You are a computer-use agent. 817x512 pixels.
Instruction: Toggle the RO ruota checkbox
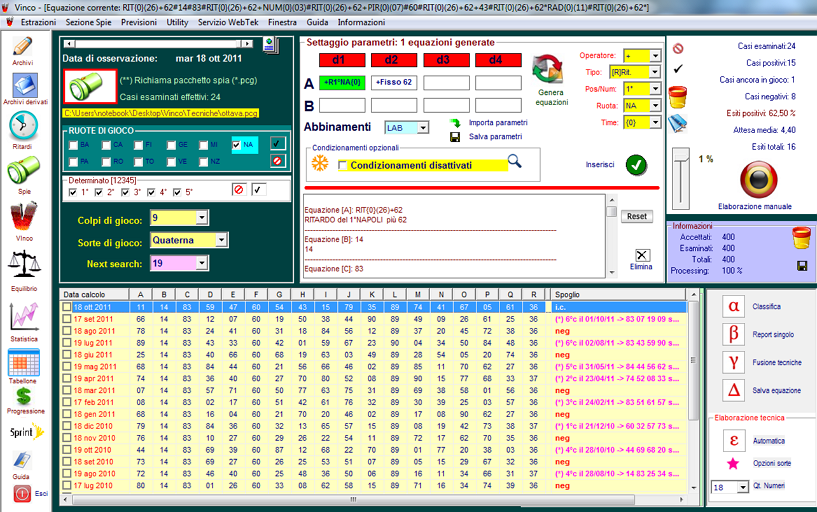[106, 162]
